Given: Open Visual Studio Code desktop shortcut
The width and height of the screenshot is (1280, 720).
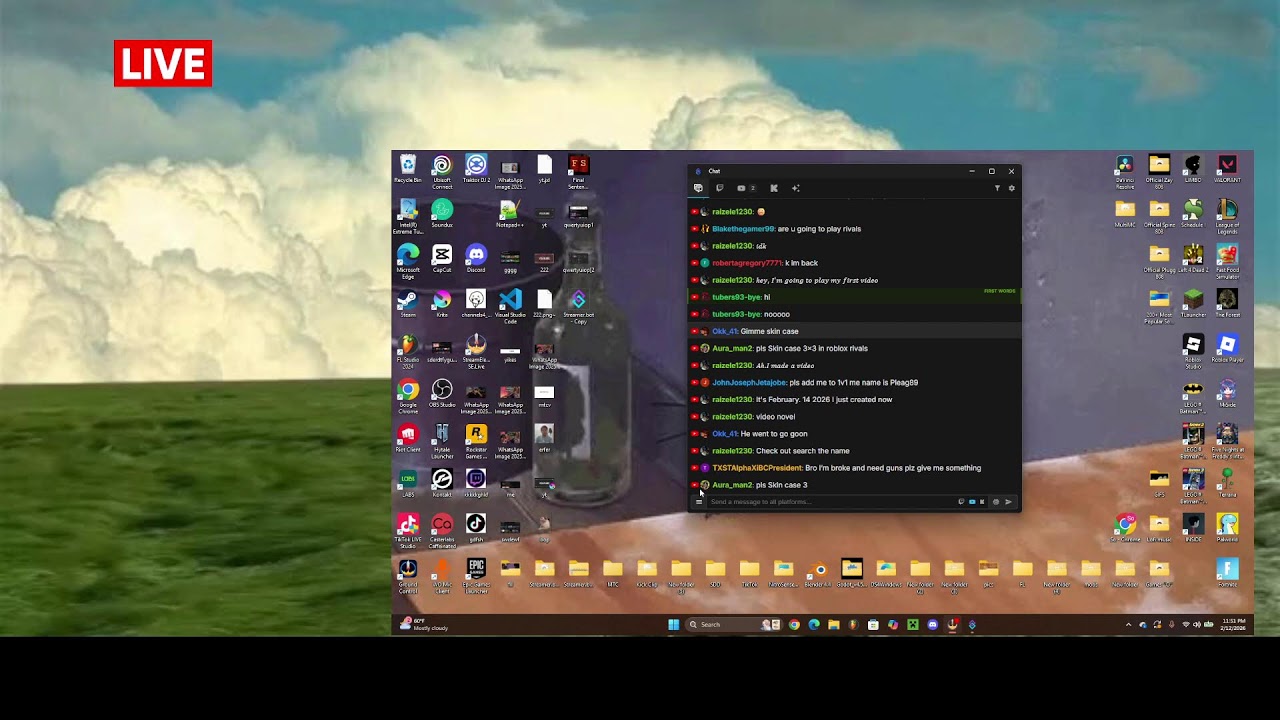Looking at the screenshot, I should pyautogui.click(x=510, y=305).
